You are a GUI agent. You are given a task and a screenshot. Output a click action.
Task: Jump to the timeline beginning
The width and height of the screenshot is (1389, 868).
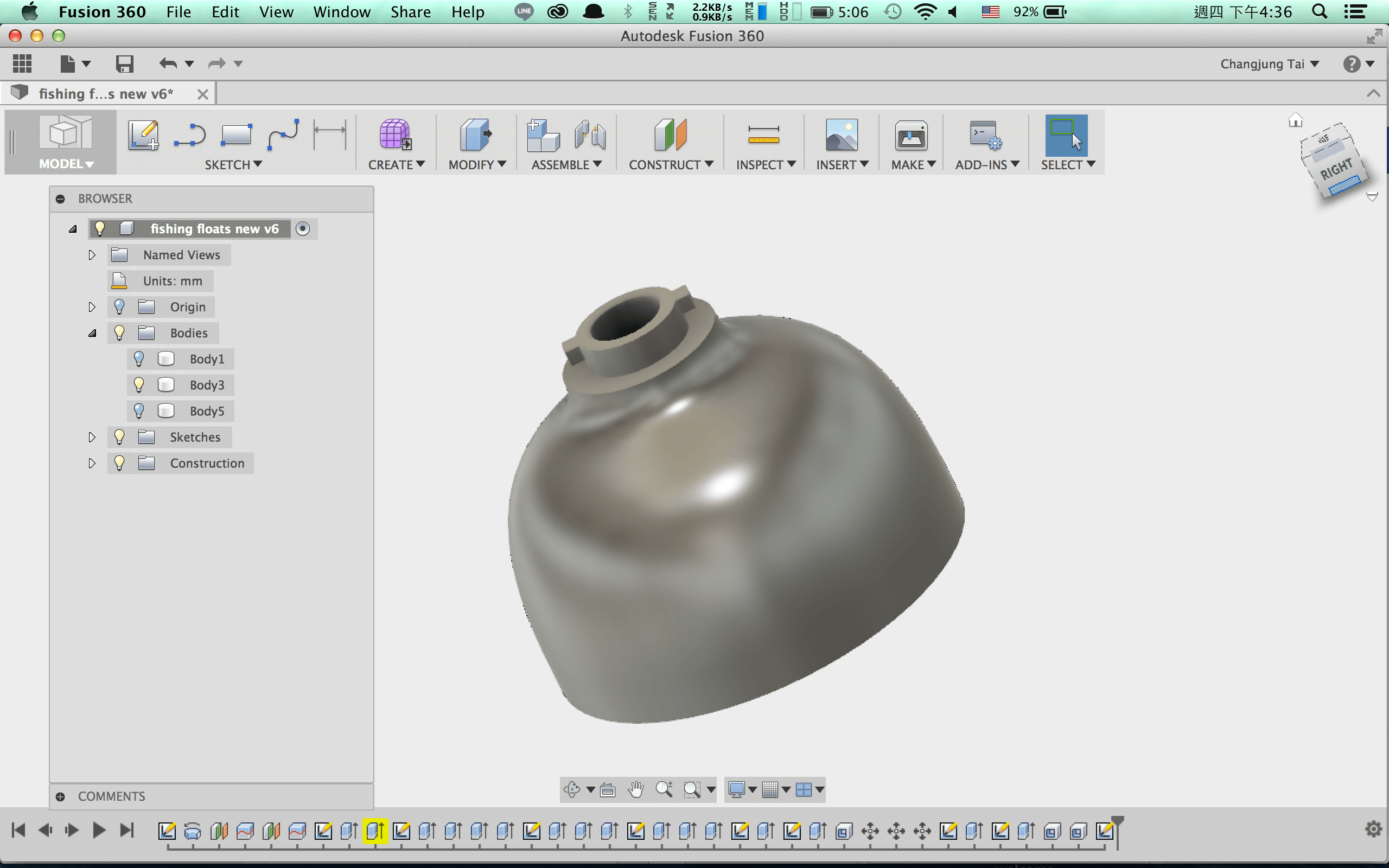pyautogui.click(x=18, y=830)
